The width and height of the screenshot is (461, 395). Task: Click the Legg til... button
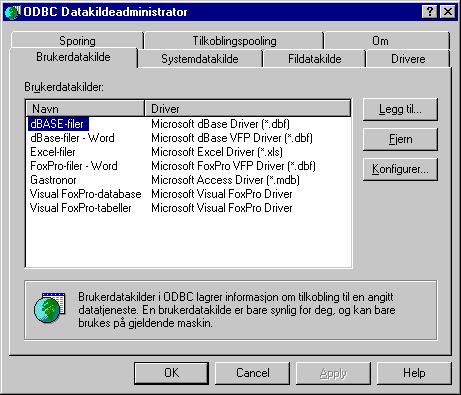(x=400, y=109)
